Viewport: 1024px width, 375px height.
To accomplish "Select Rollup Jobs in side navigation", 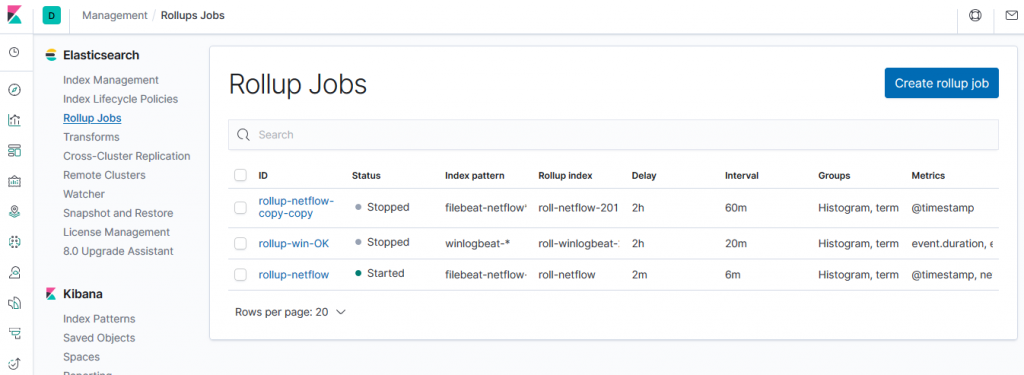I will [92, 118].
